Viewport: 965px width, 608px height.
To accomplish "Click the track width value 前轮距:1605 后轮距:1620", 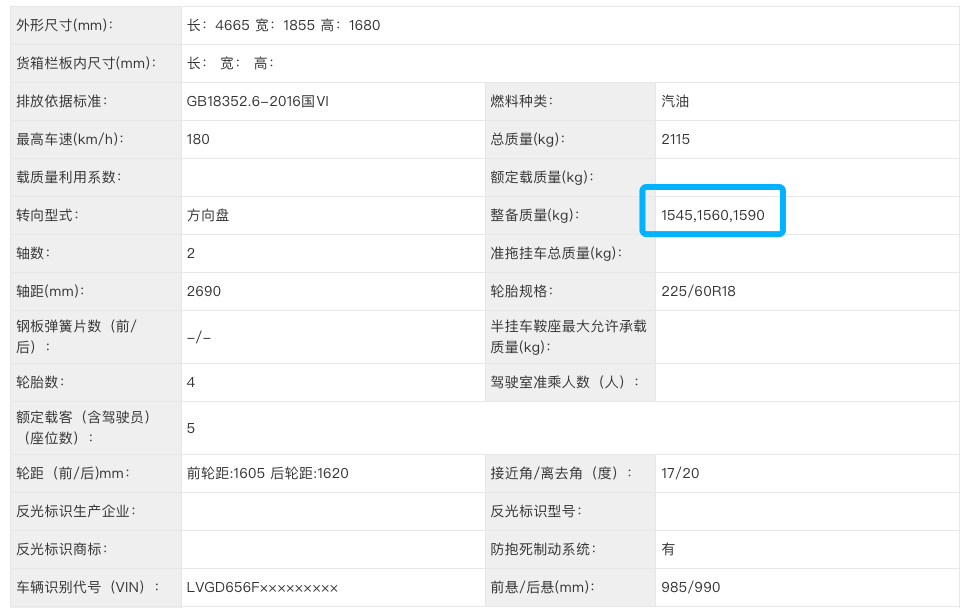I will pyautogui.click(x=268, y=473).
